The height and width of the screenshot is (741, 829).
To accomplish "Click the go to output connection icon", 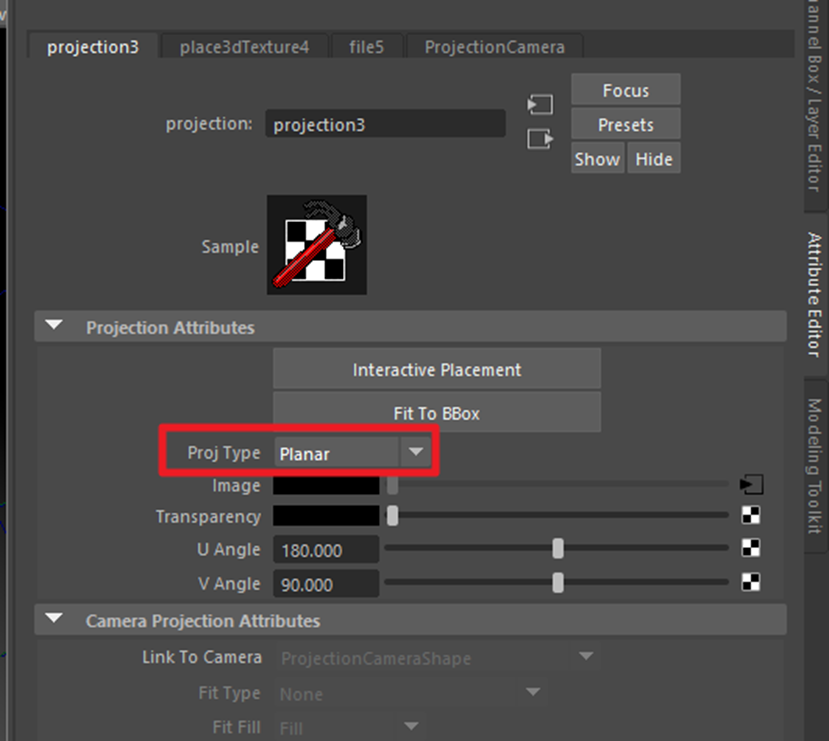I will click(x=540, y=139).
